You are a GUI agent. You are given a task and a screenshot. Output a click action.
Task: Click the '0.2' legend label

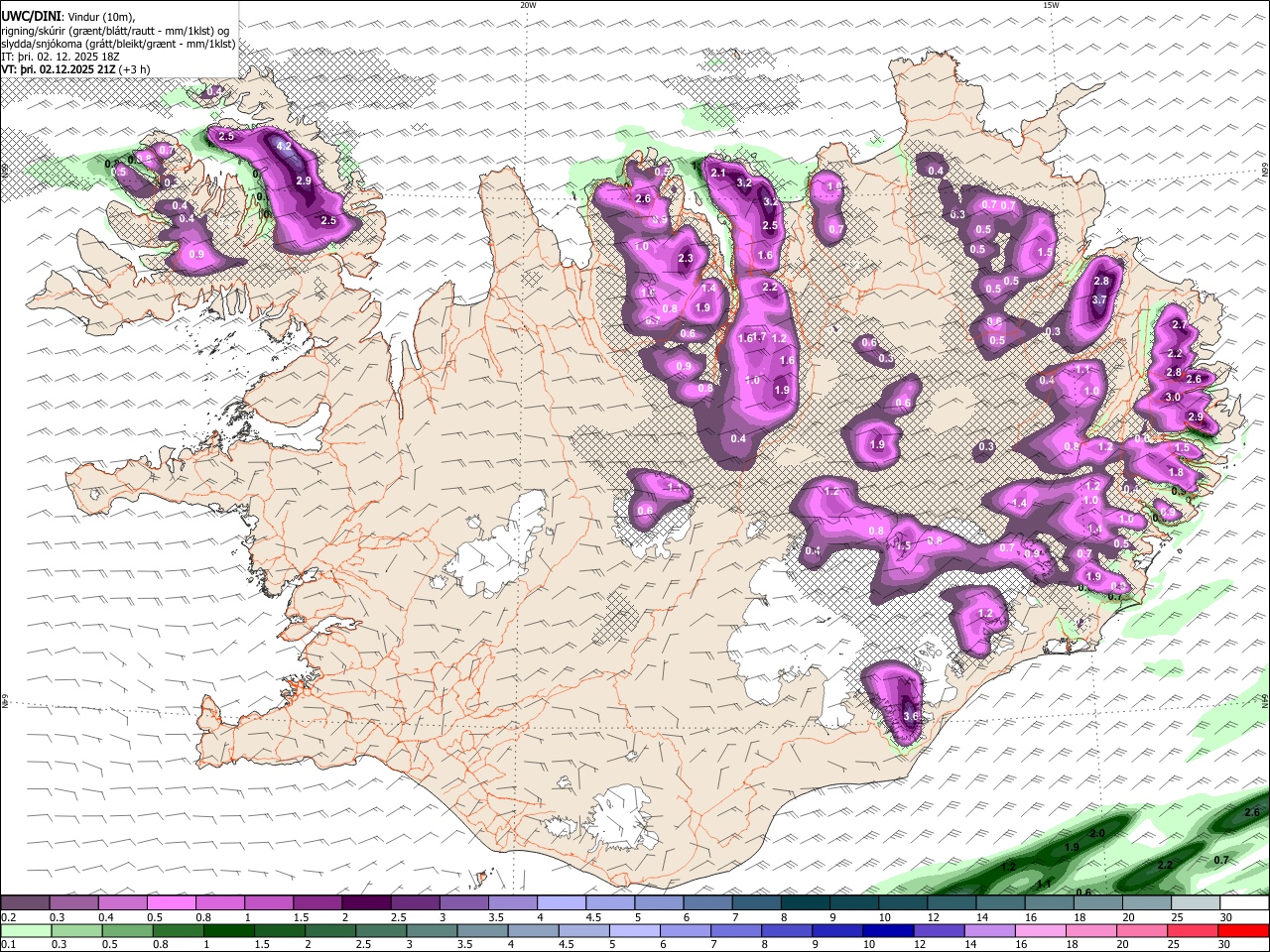9,917
